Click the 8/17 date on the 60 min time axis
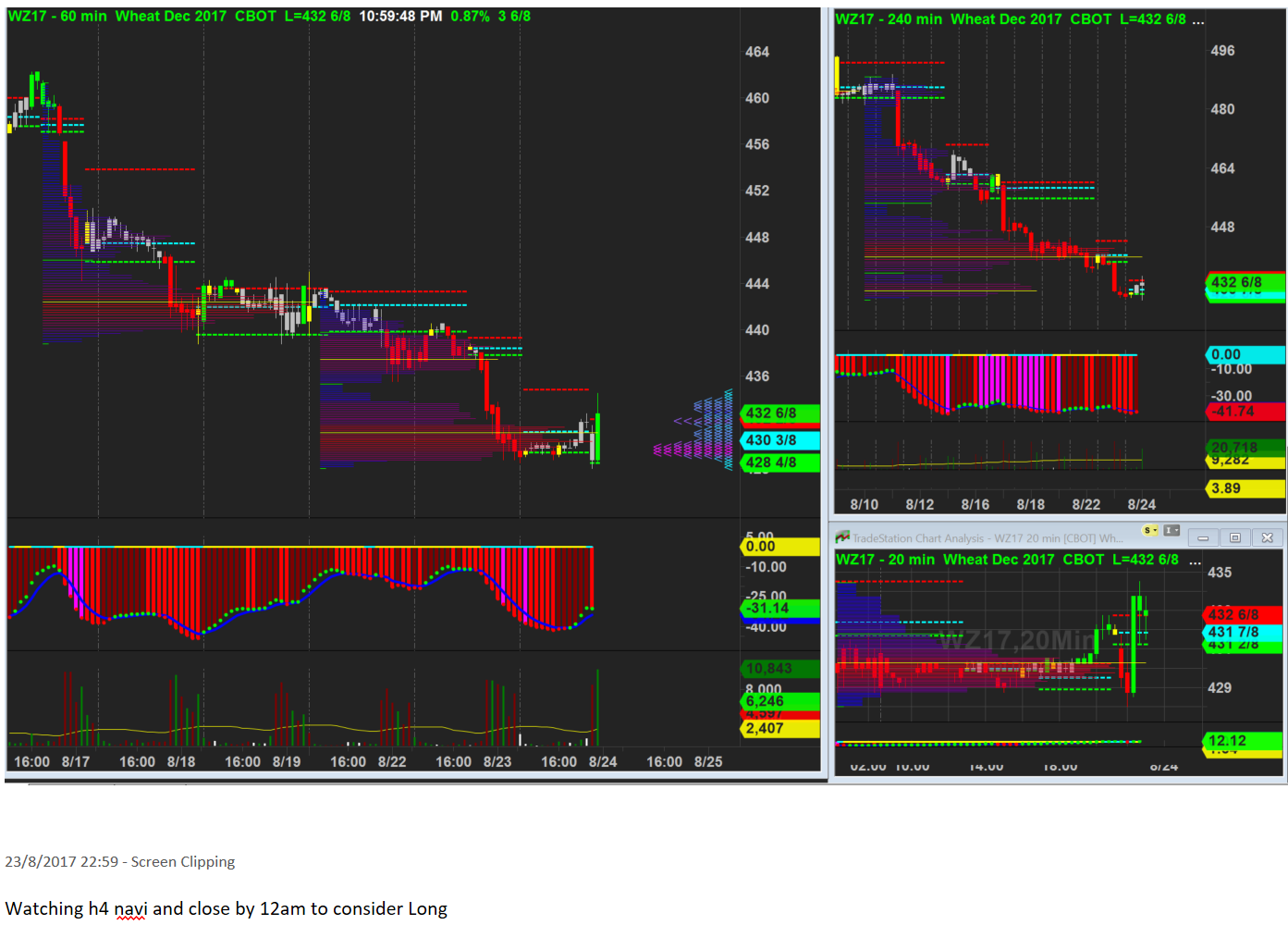The image size is (1288, 925). pos(76,762)
